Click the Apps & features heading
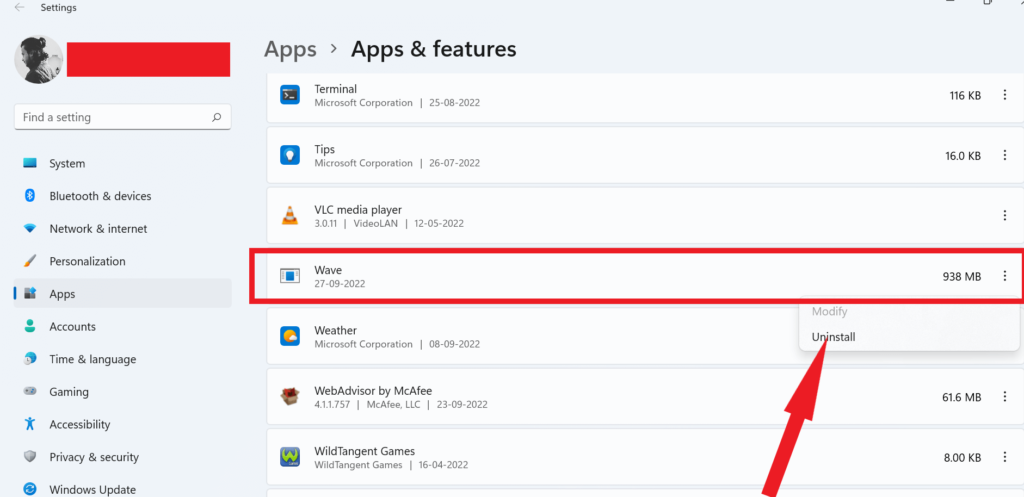The width and height of the screenshot is (1024, 497). 434,49
